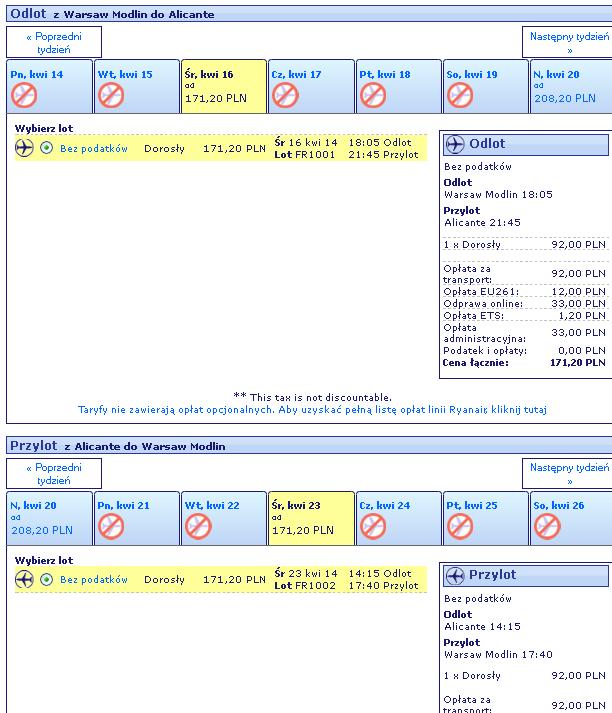Go to previous week for return flights

click(x=54, y=473)
